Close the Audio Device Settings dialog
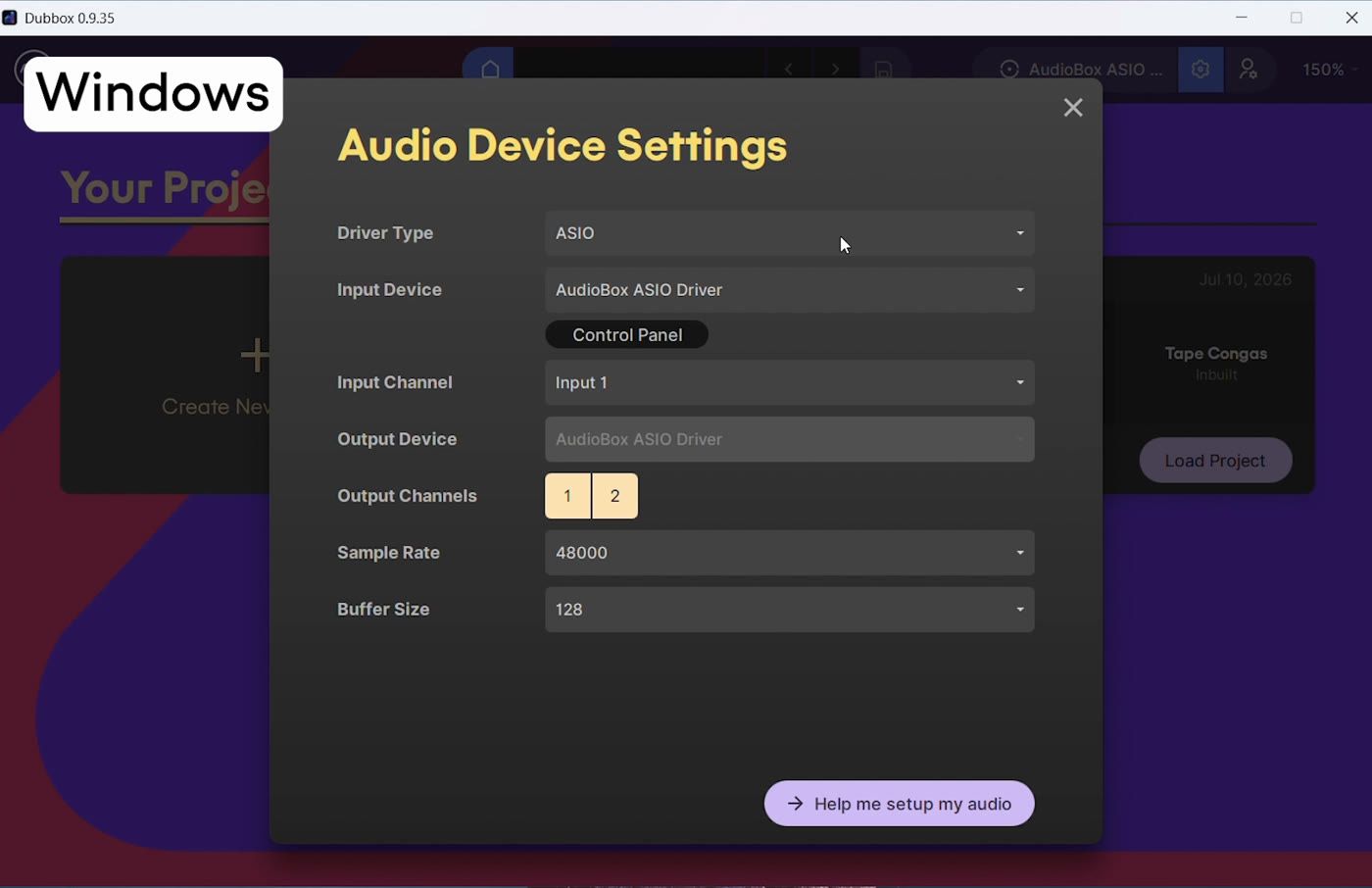 coord(1073,108)
